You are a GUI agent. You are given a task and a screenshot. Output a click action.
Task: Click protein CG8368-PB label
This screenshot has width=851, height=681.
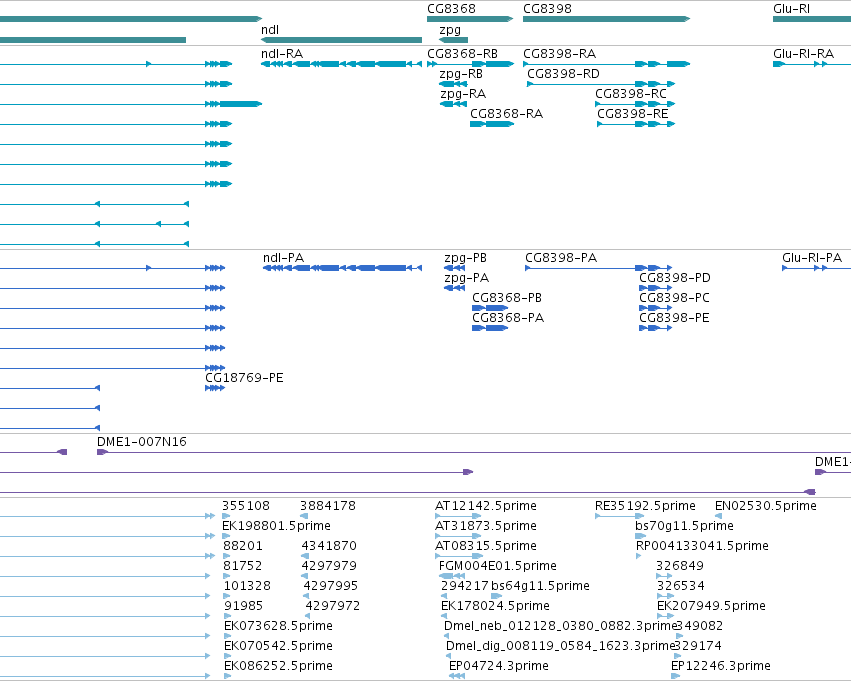click(507, 298)
